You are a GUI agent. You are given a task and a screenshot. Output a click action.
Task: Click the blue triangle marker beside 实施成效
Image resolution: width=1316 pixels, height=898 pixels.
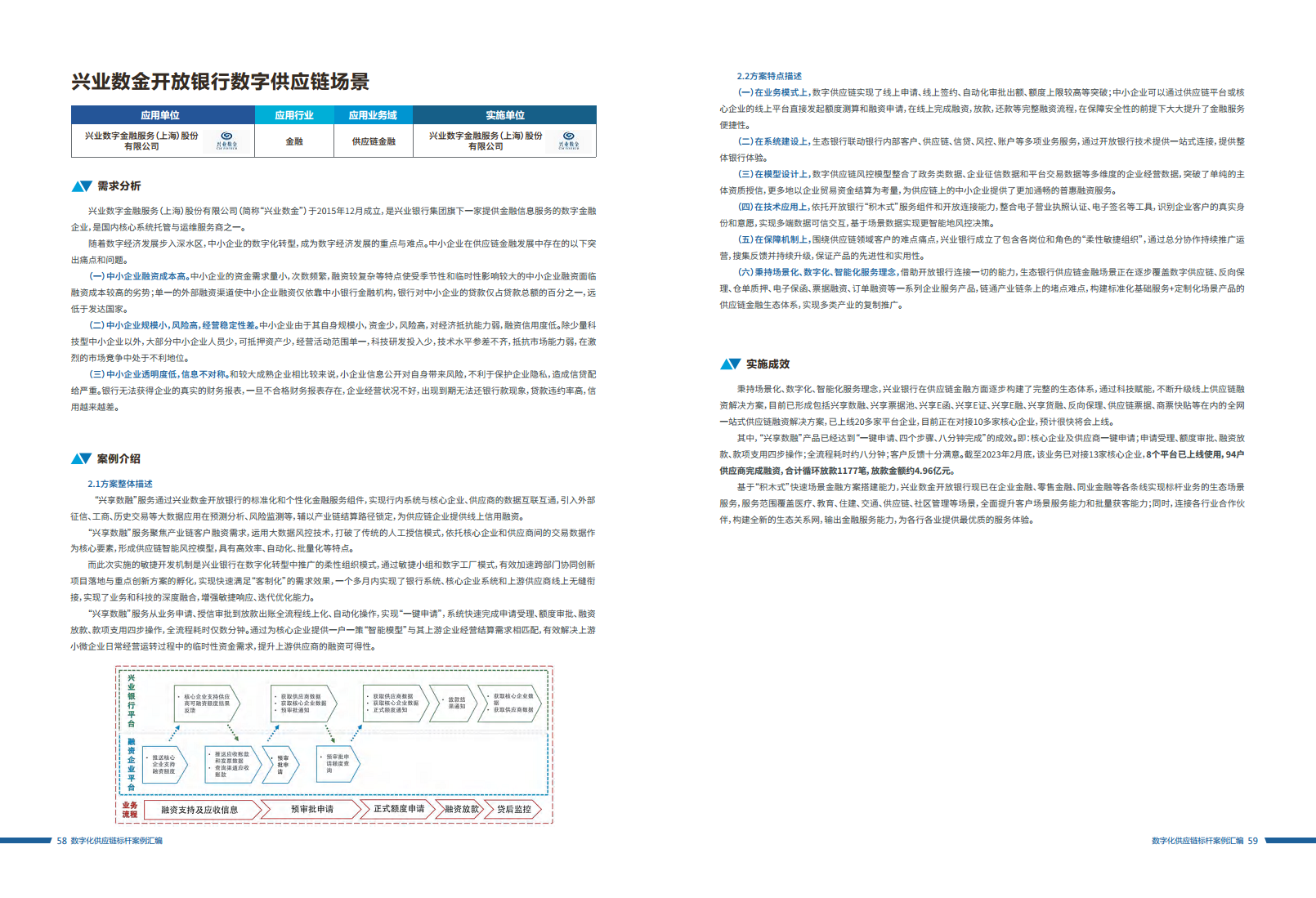(x=730, y=364)
